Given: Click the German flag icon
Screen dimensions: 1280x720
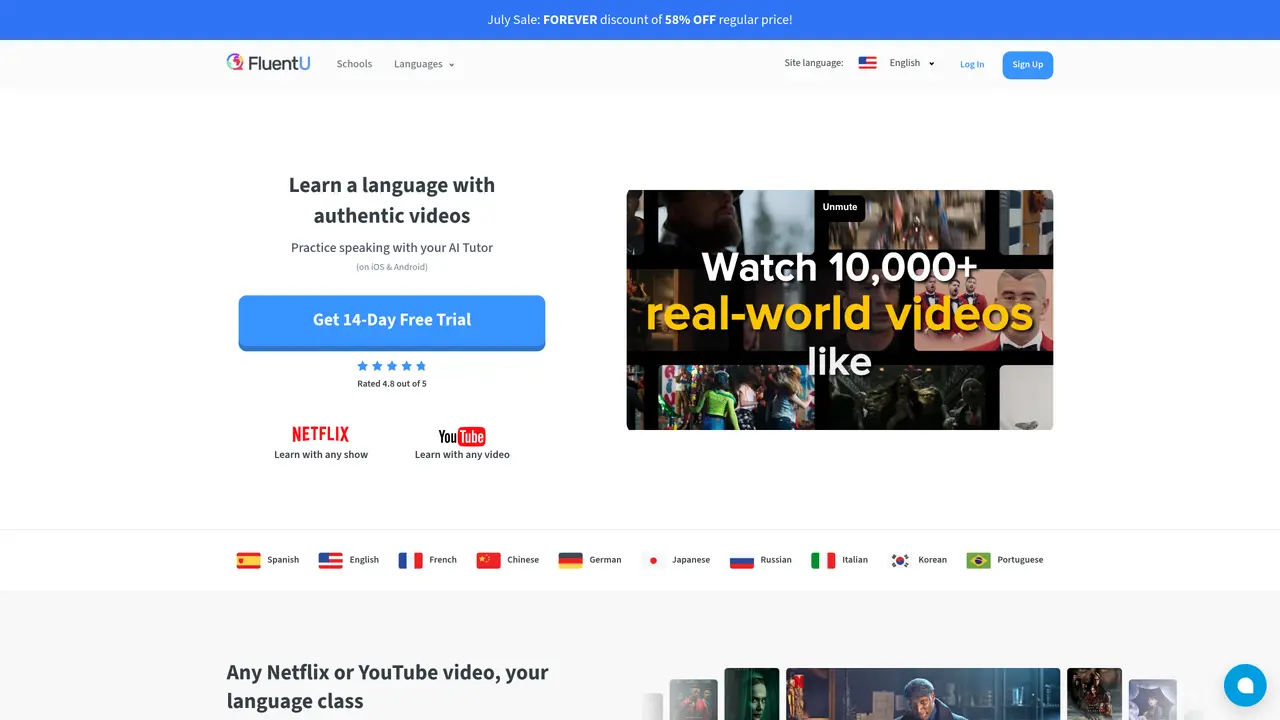Looking at the screenshot, I should point(571,560).
